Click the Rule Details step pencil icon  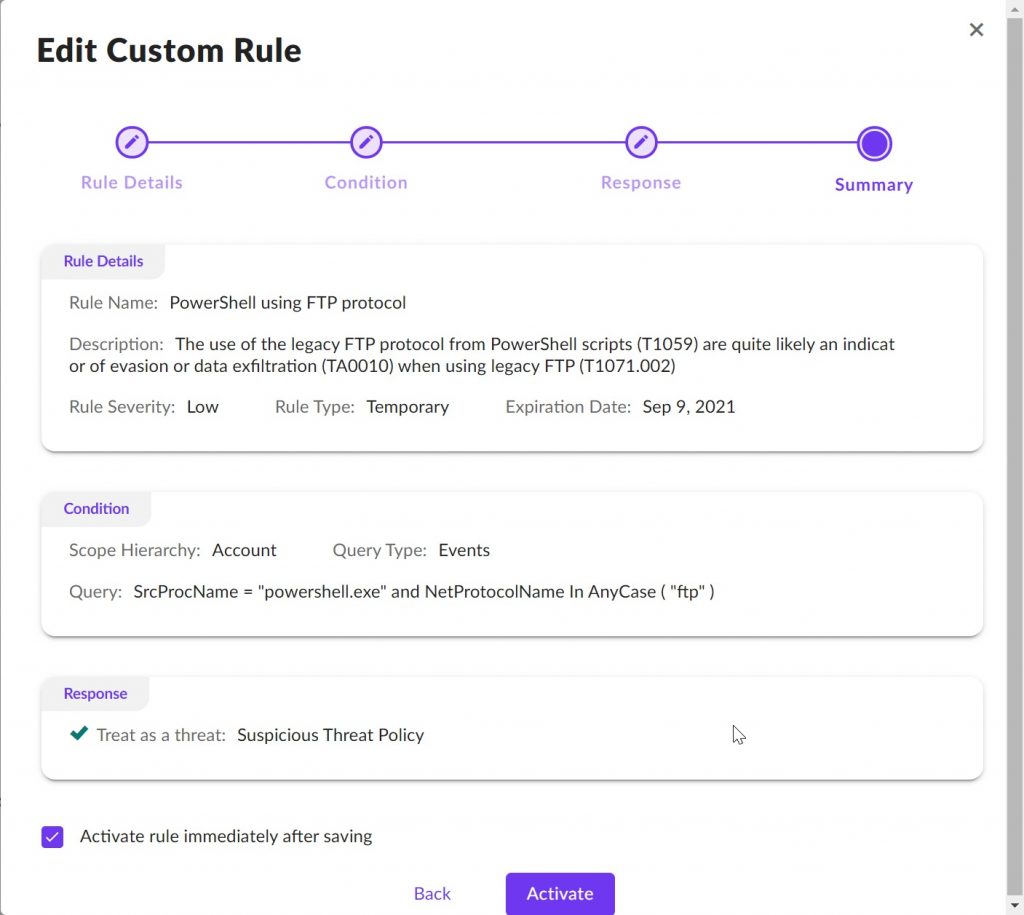click(x=131, y=142)
